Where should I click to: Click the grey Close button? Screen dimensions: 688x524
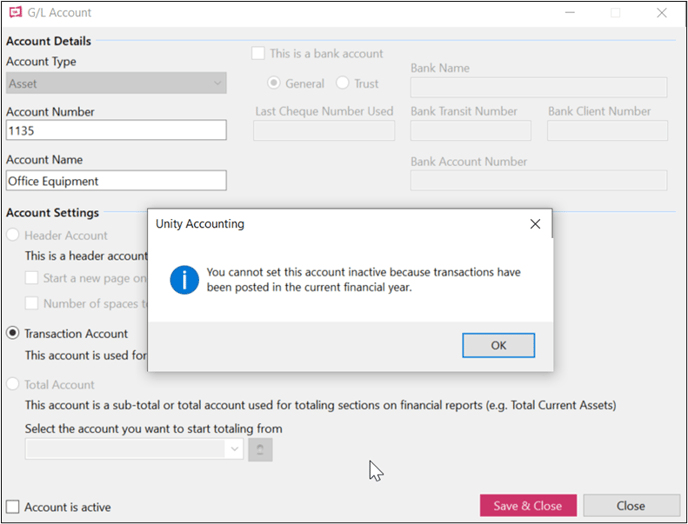[x=631, y=506]
